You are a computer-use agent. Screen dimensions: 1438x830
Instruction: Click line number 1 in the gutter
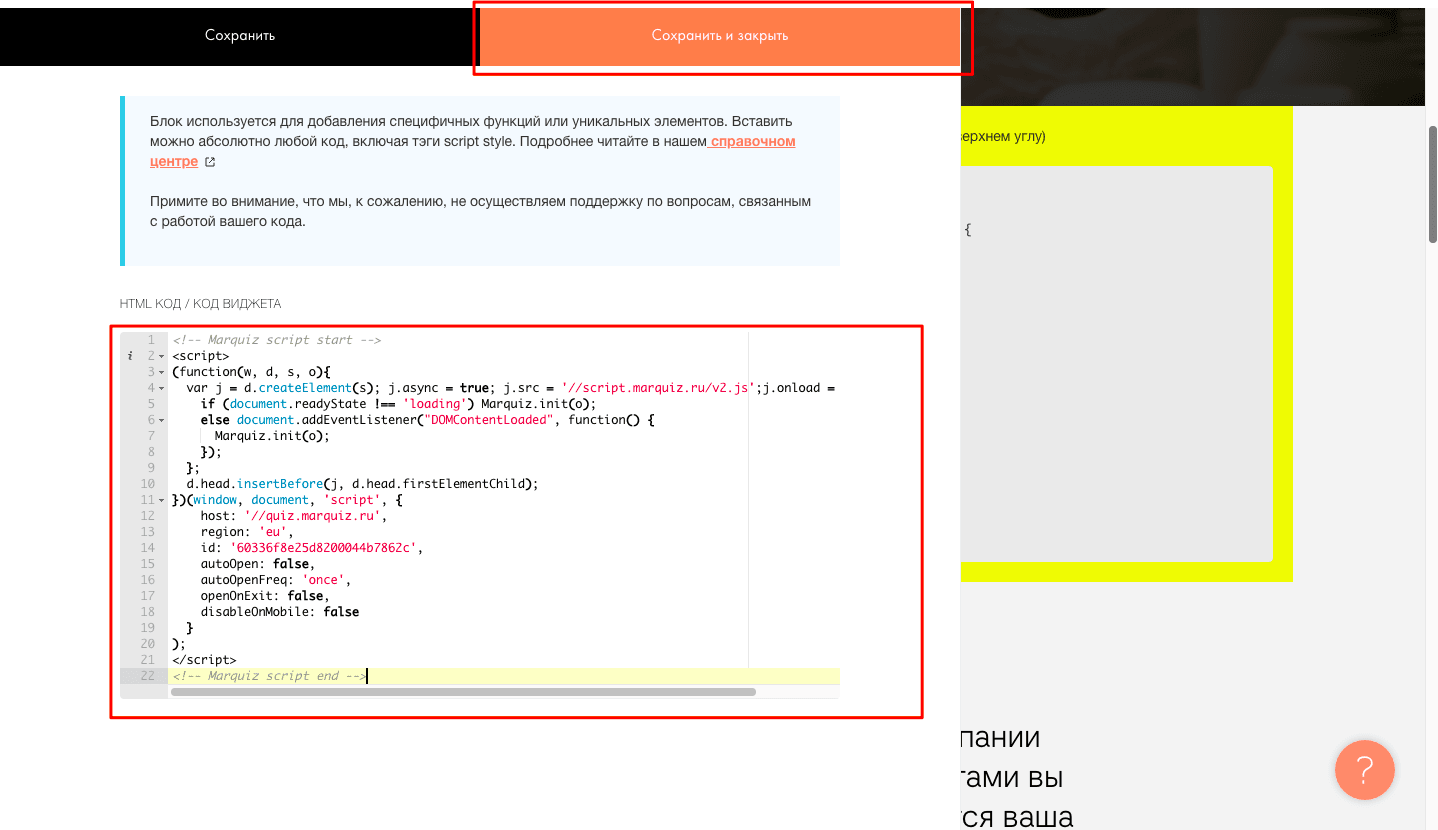pos(151,340)
